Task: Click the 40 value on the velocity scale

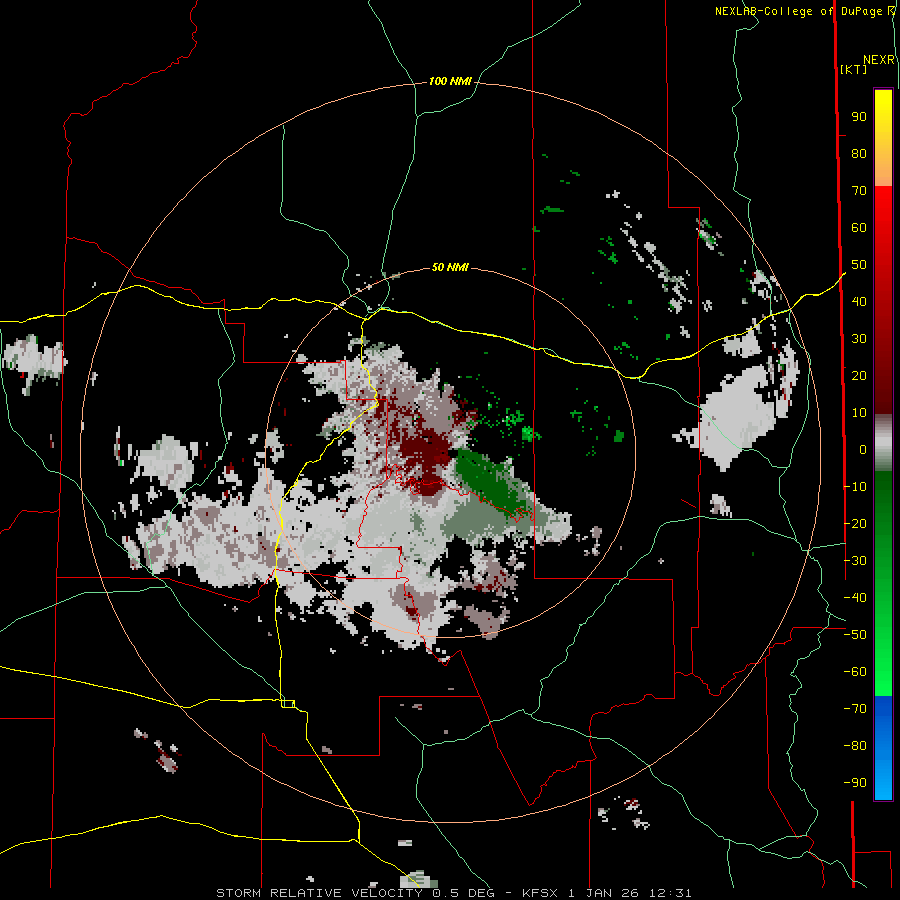Action: [859, 302]
